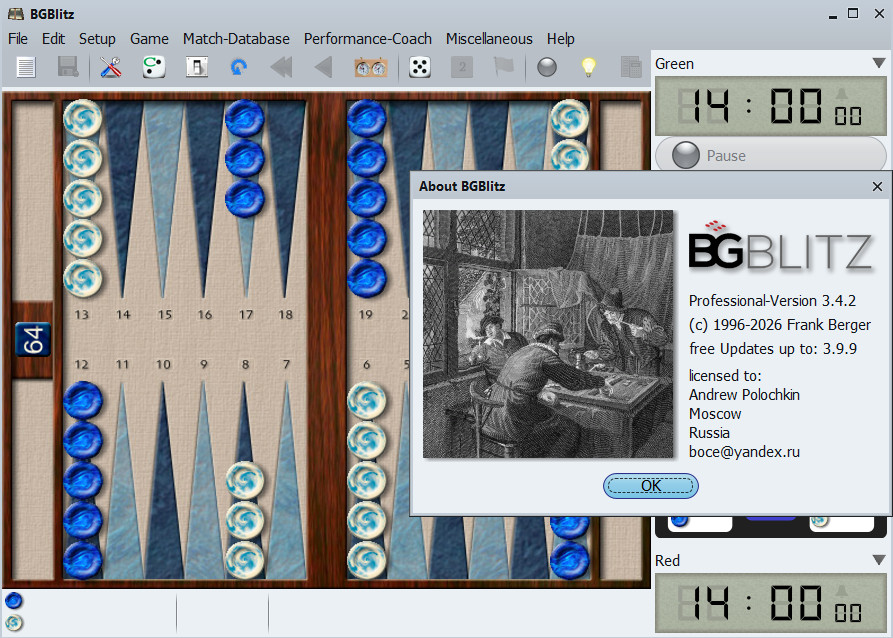Click the new document toolbar icon
The image size is (893, 638).
point(26,68)
